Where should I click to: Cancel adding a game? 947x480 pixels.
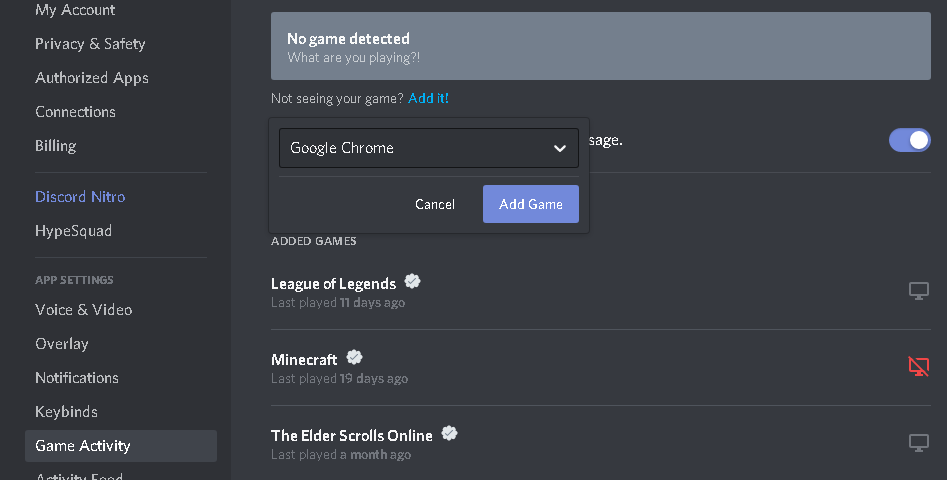click(x=435, y=204)
